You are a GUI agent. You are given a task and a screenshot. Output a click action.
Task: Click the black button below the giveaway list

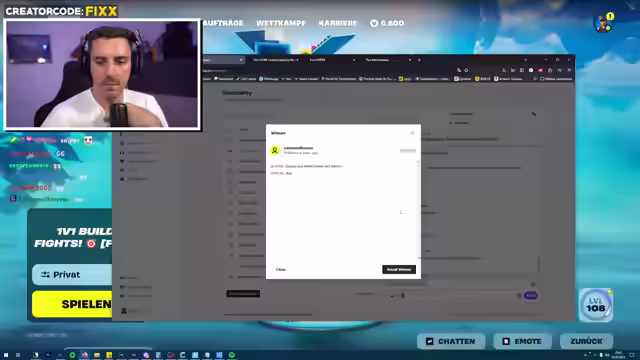pos(243,294)
